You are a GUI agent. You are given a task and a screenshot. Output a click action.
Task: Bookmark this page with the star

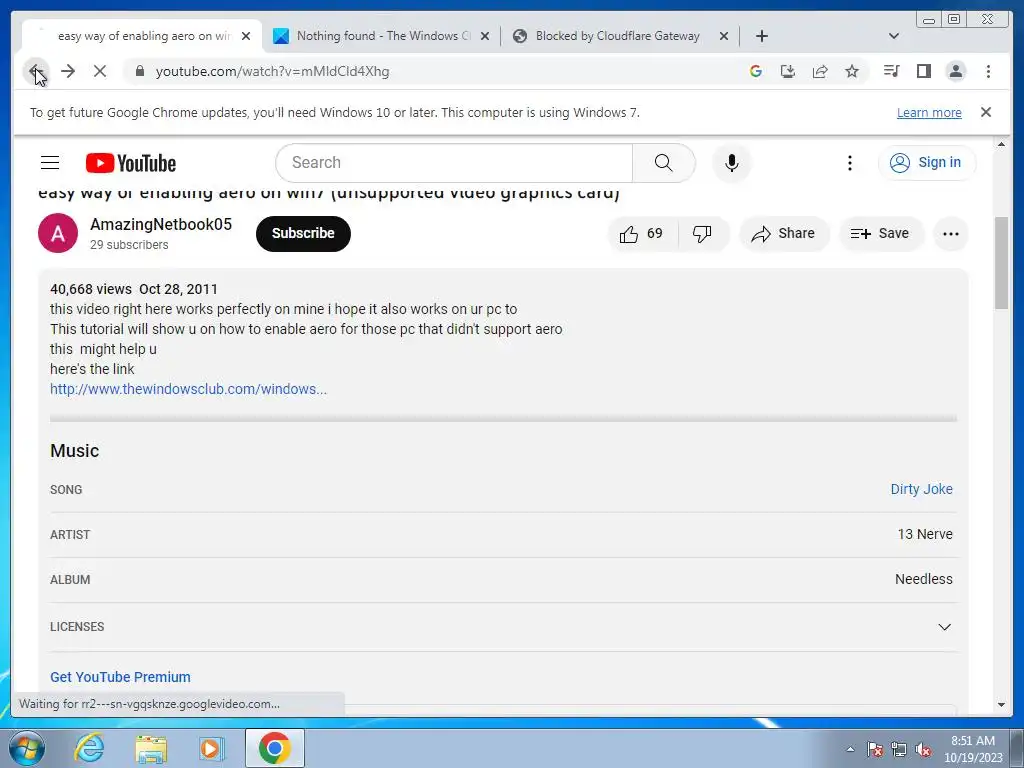[852, 71]
